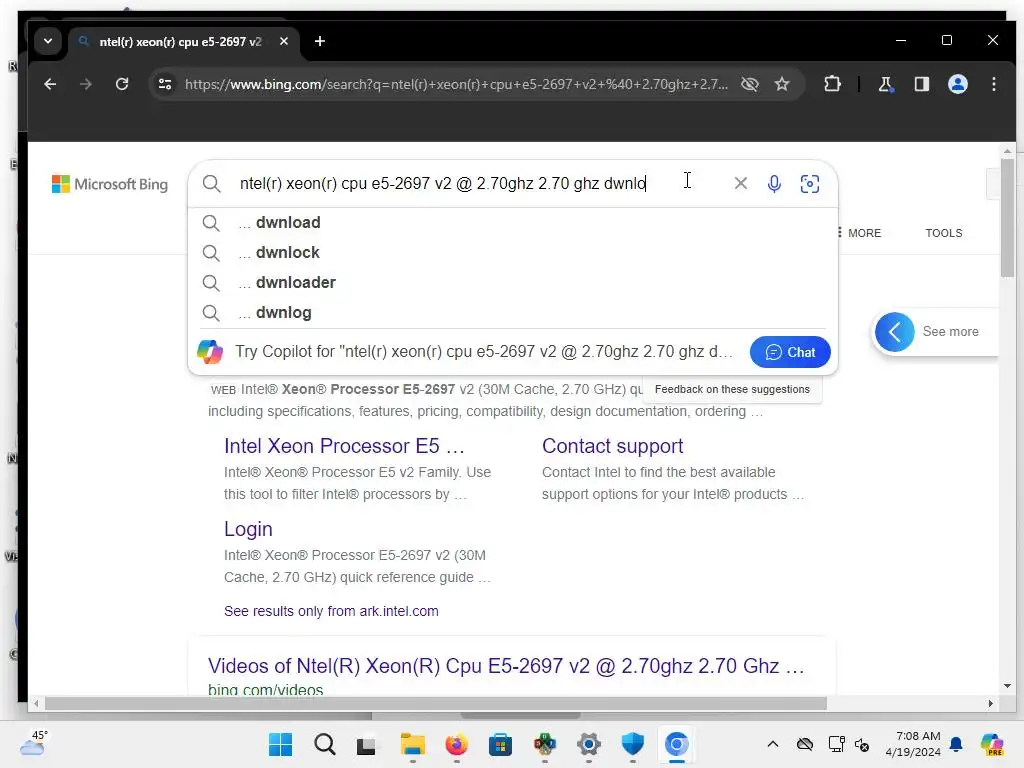Open Intel Xeon Processor E5 link
Image resolution: width=1024 pixels, height=768 pixels.
click(x=344, y=446)
